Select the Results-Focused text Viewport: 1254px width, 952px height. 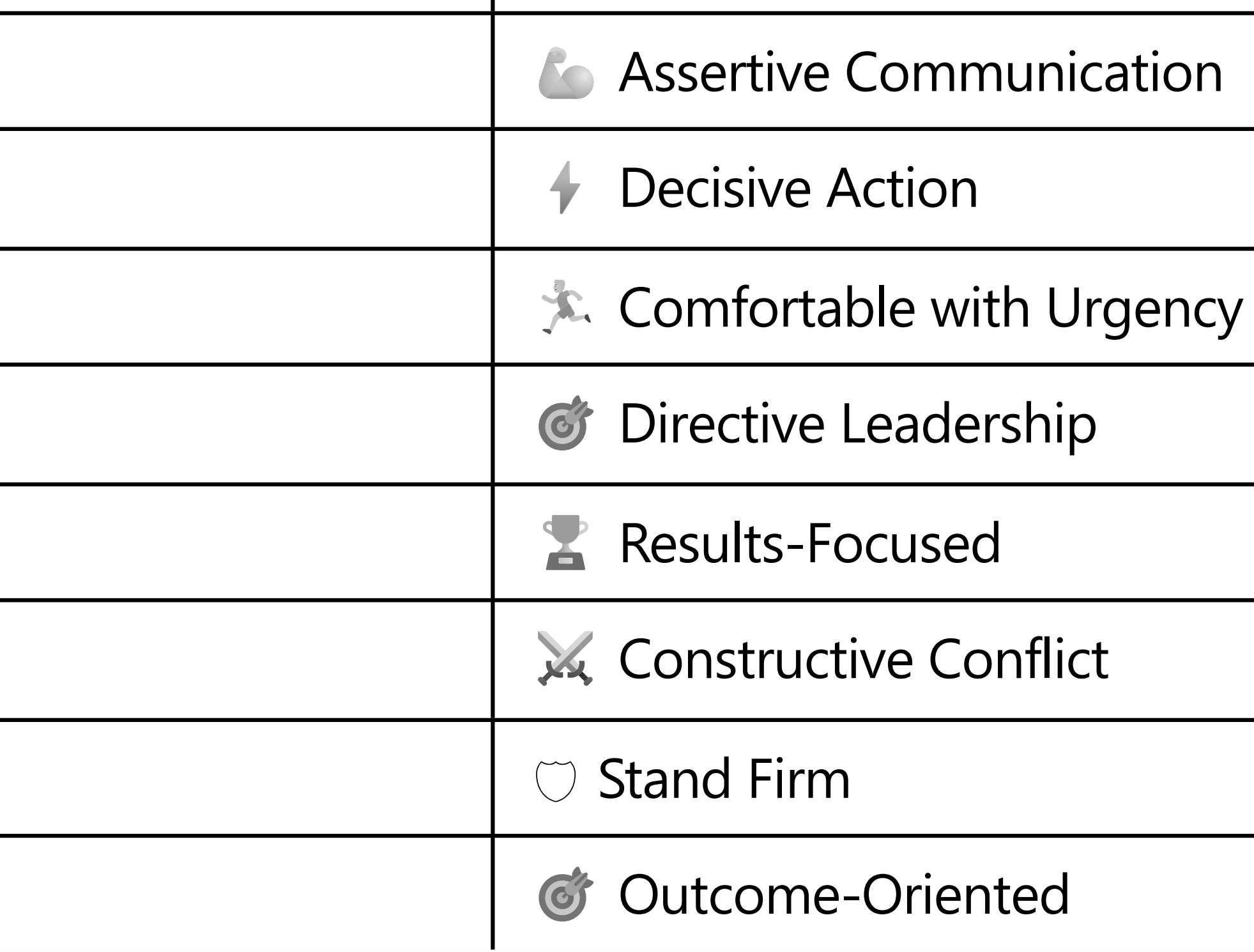[809, 542]
